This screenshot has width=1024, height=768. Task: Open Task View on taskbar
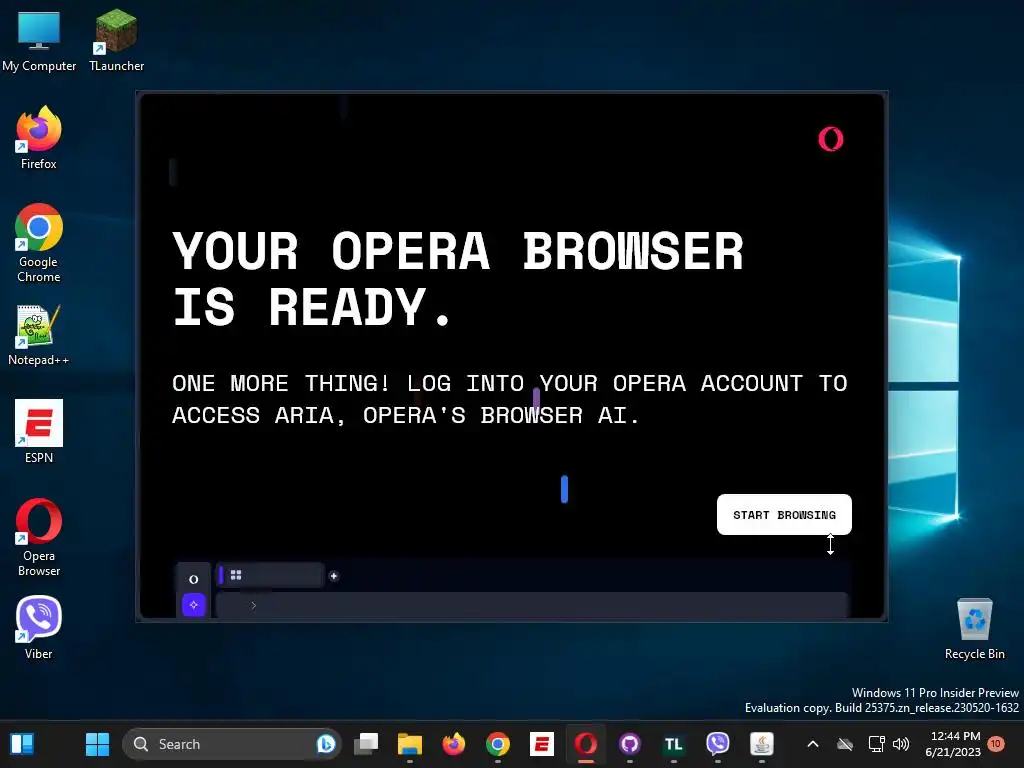[366, 744]
